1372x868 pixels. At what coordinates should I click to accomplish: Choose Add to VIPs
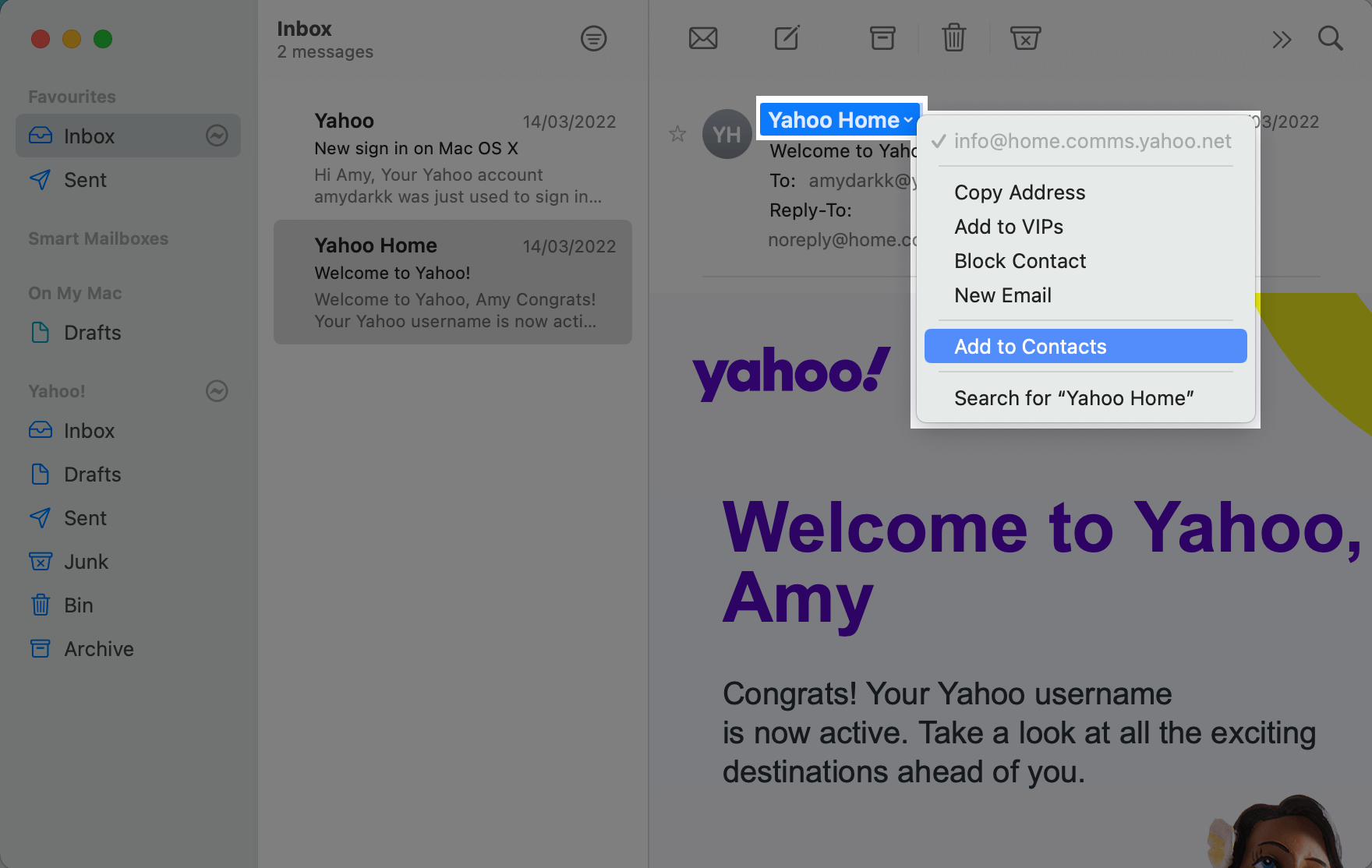(x=1085, y=227)
